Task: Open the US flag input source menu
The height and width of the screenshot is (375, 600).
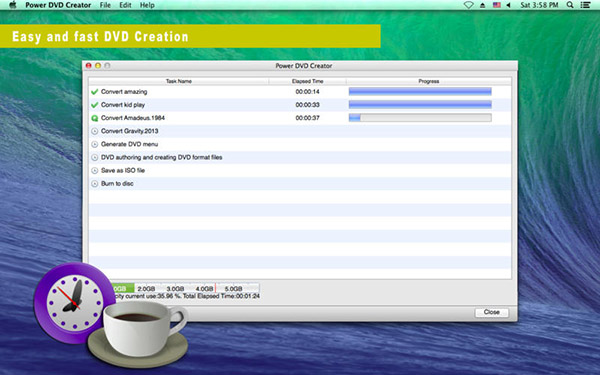Action: [x=497, y=5]
